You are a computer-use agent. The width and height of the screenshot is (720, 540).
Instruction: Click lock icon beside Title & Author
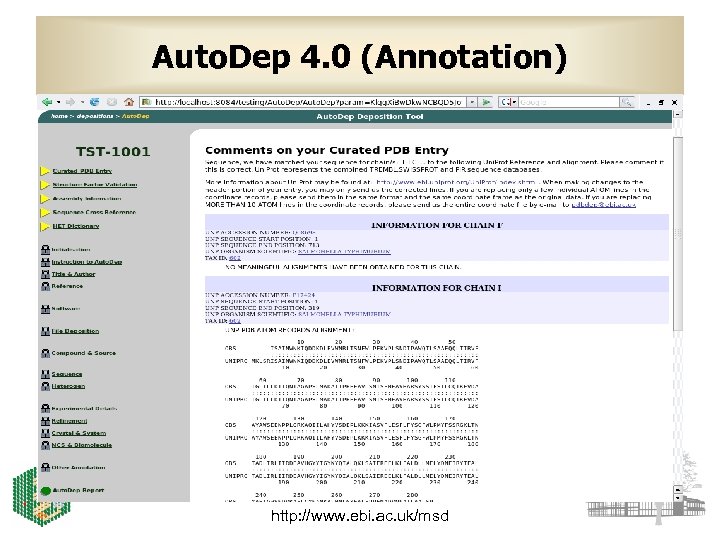45,274
